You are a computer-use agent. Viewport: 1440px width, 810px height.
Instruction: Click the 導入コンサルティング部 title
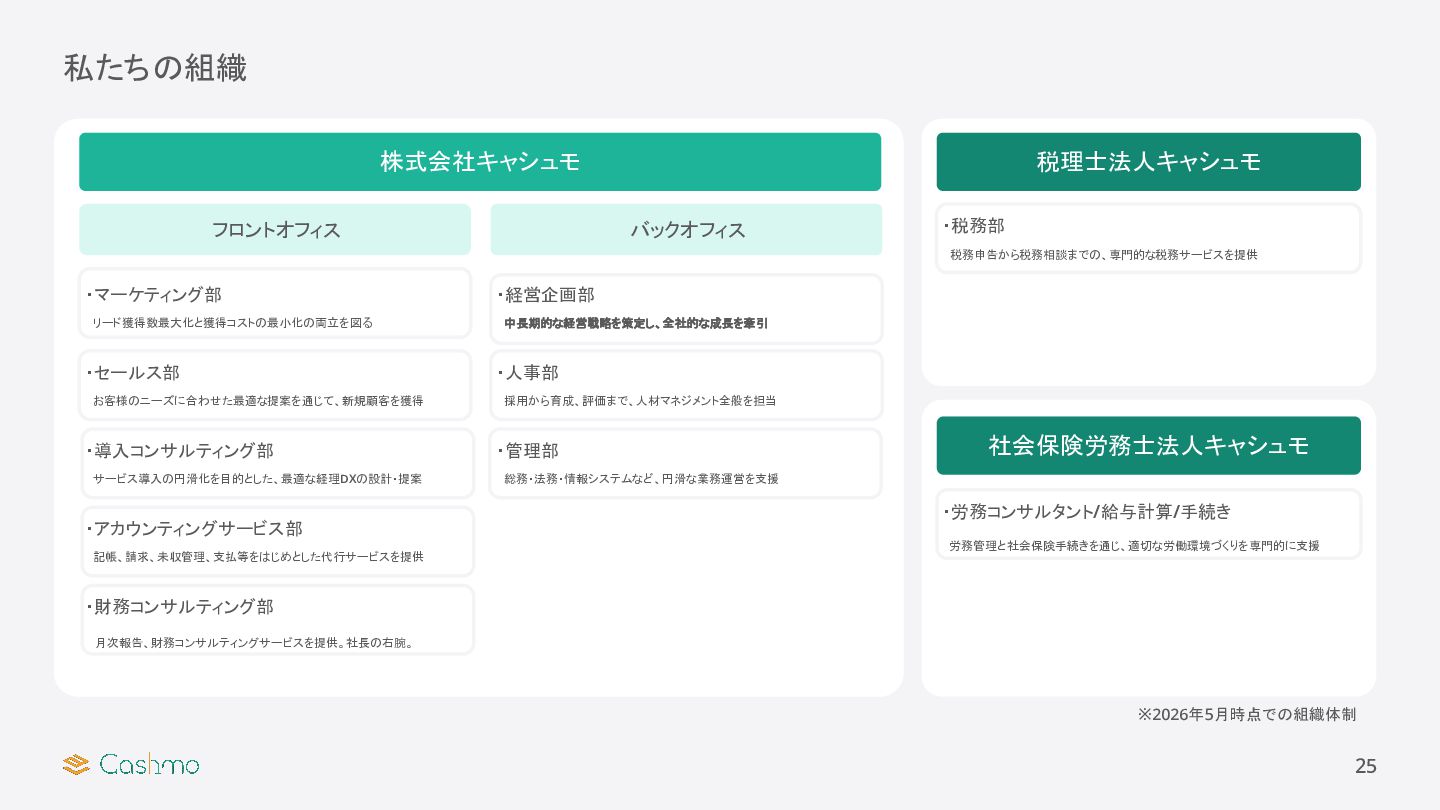tap(183, 451)
